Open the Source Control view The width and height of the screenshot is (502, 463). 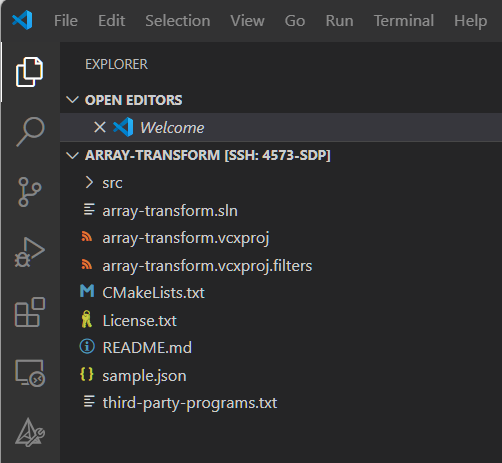pos(30,192)
